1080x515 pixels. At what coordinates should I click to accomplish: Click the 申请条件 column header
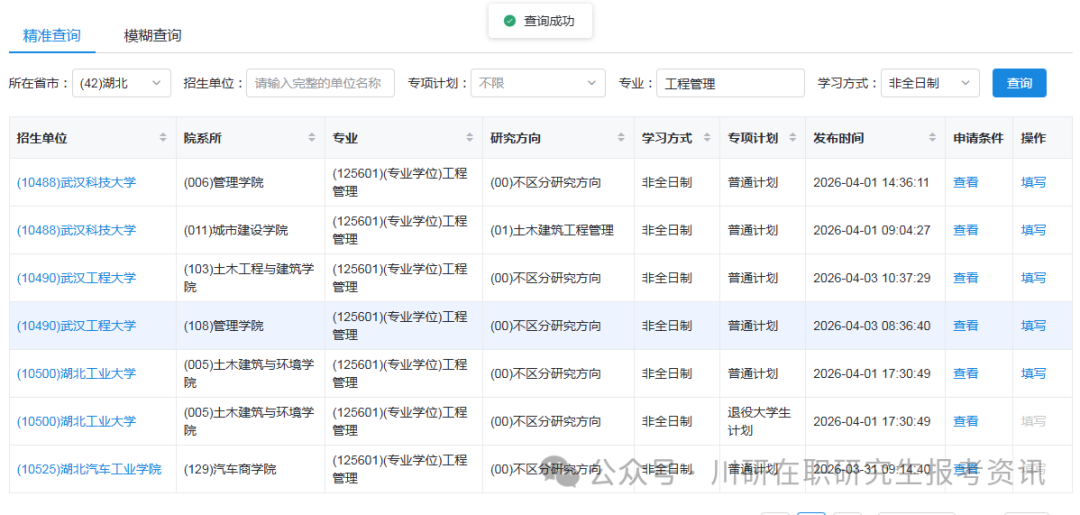[978, 138]
